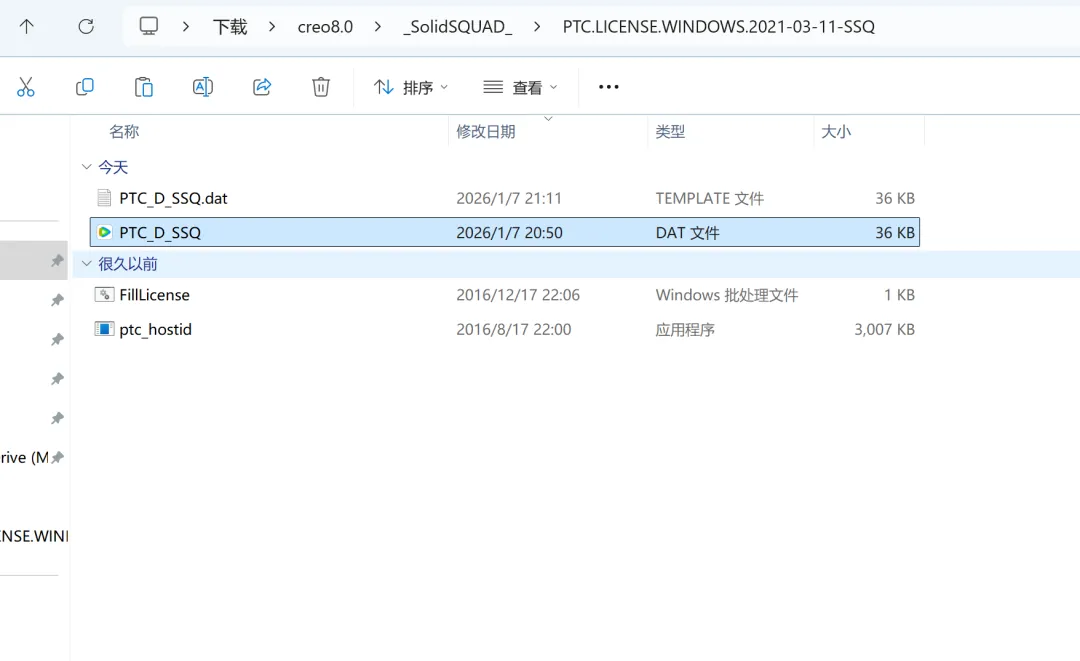This screenshot has width=1080, height=661.
Task: Open the three-dot more options menu
Action: click(x=609, y=87)
